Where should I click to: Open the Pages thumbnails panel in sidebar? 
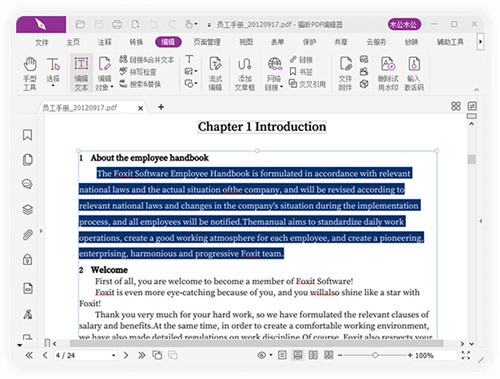click(28, 160)
